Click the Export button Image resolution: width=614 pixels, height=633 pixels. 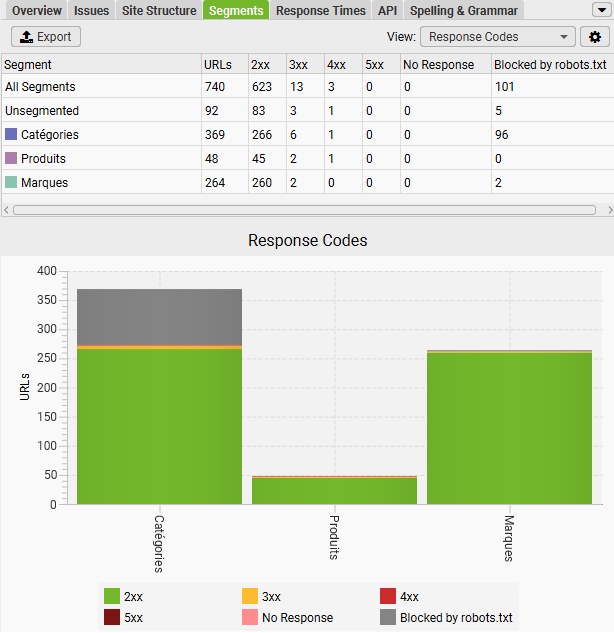click(x=46, y=37)
